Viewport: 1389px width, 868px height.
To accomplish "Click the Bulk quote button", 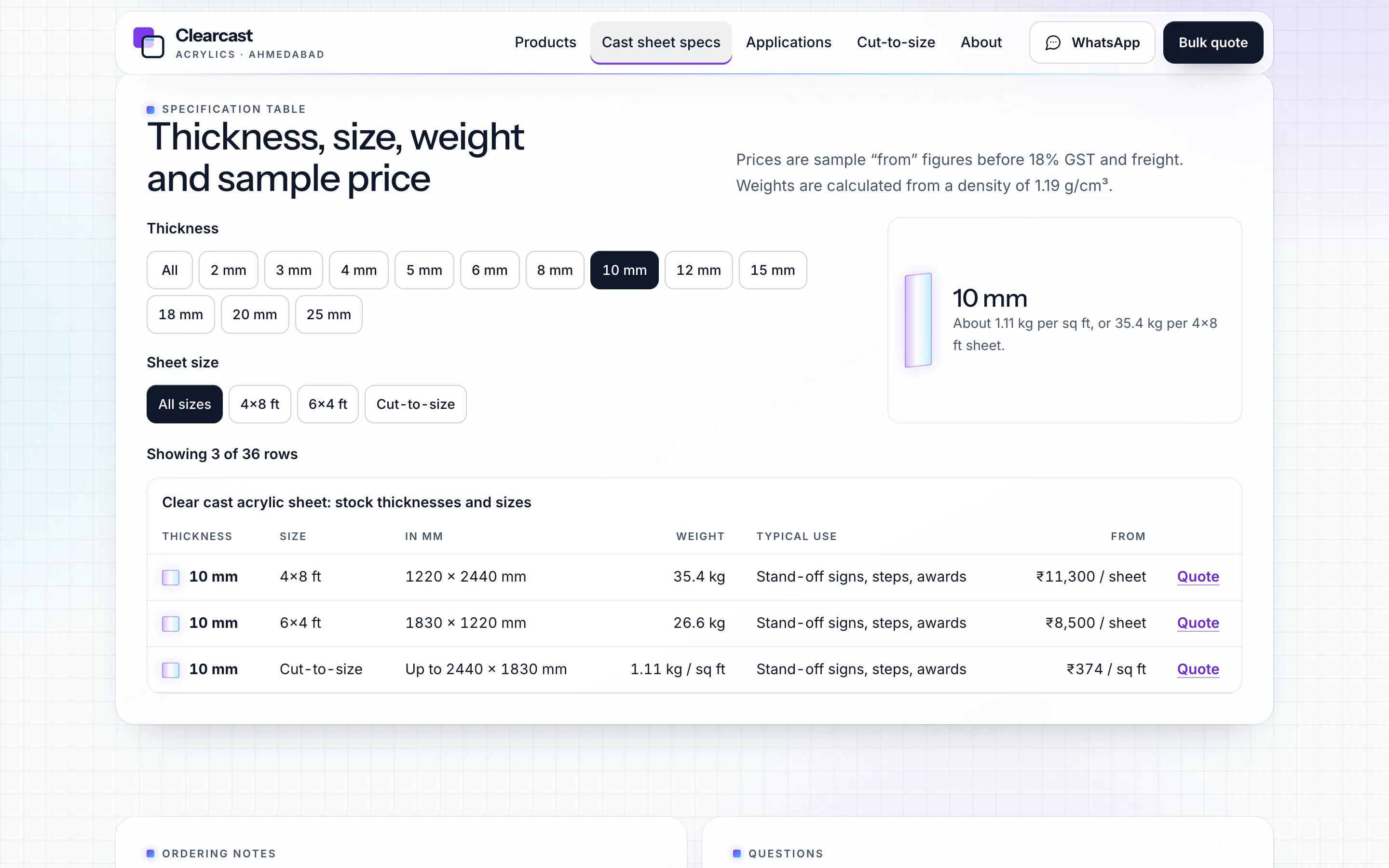I will click(1213, 42).
